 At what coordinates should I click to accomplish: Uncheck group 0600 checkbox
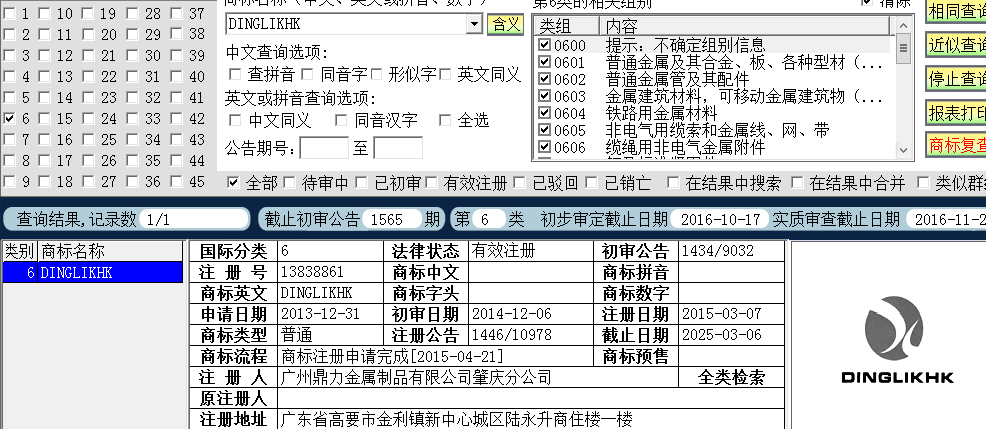coord(545,45)
